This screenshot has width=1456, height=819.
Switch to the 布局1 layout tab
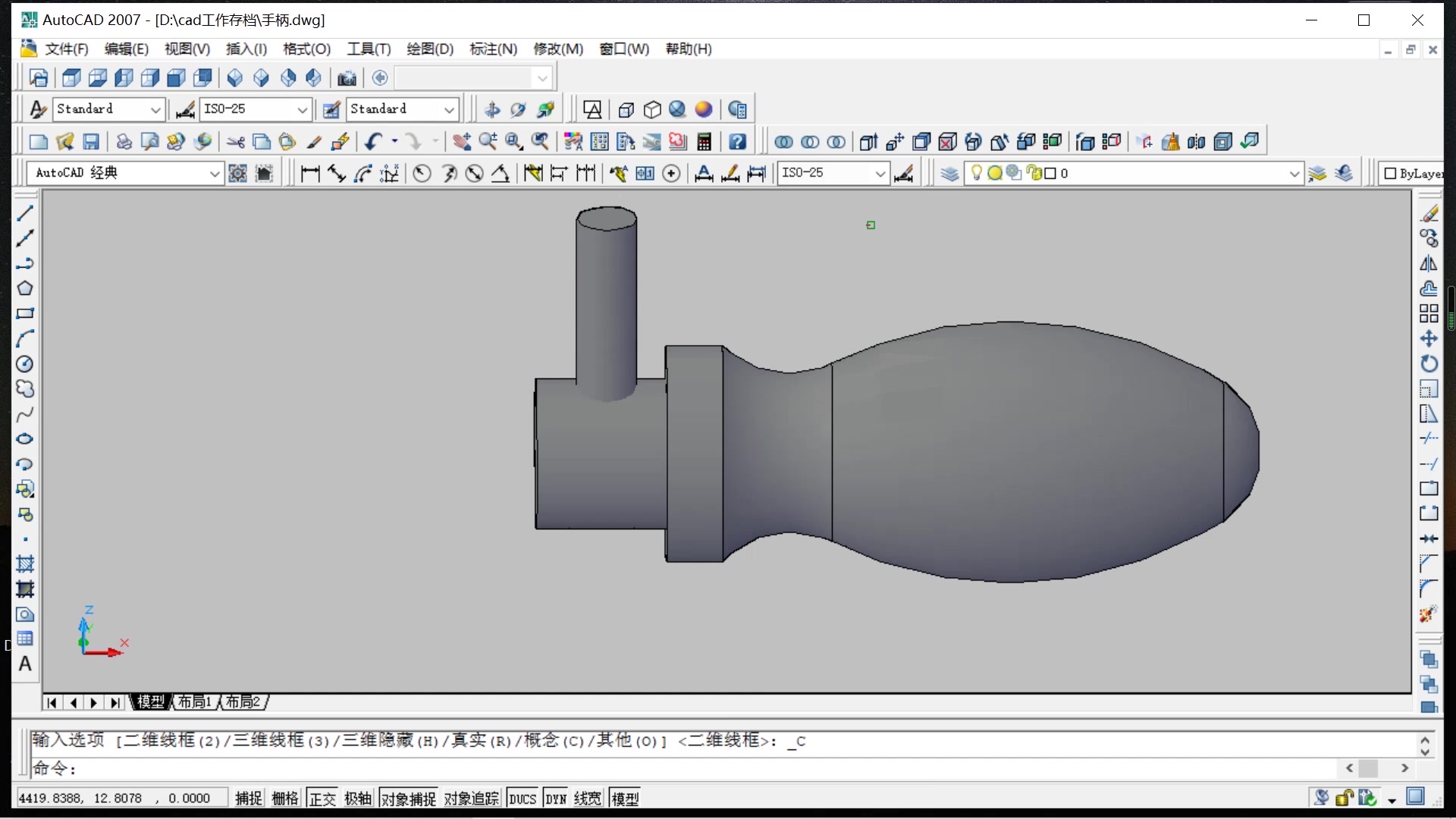[x=194, y=702]
